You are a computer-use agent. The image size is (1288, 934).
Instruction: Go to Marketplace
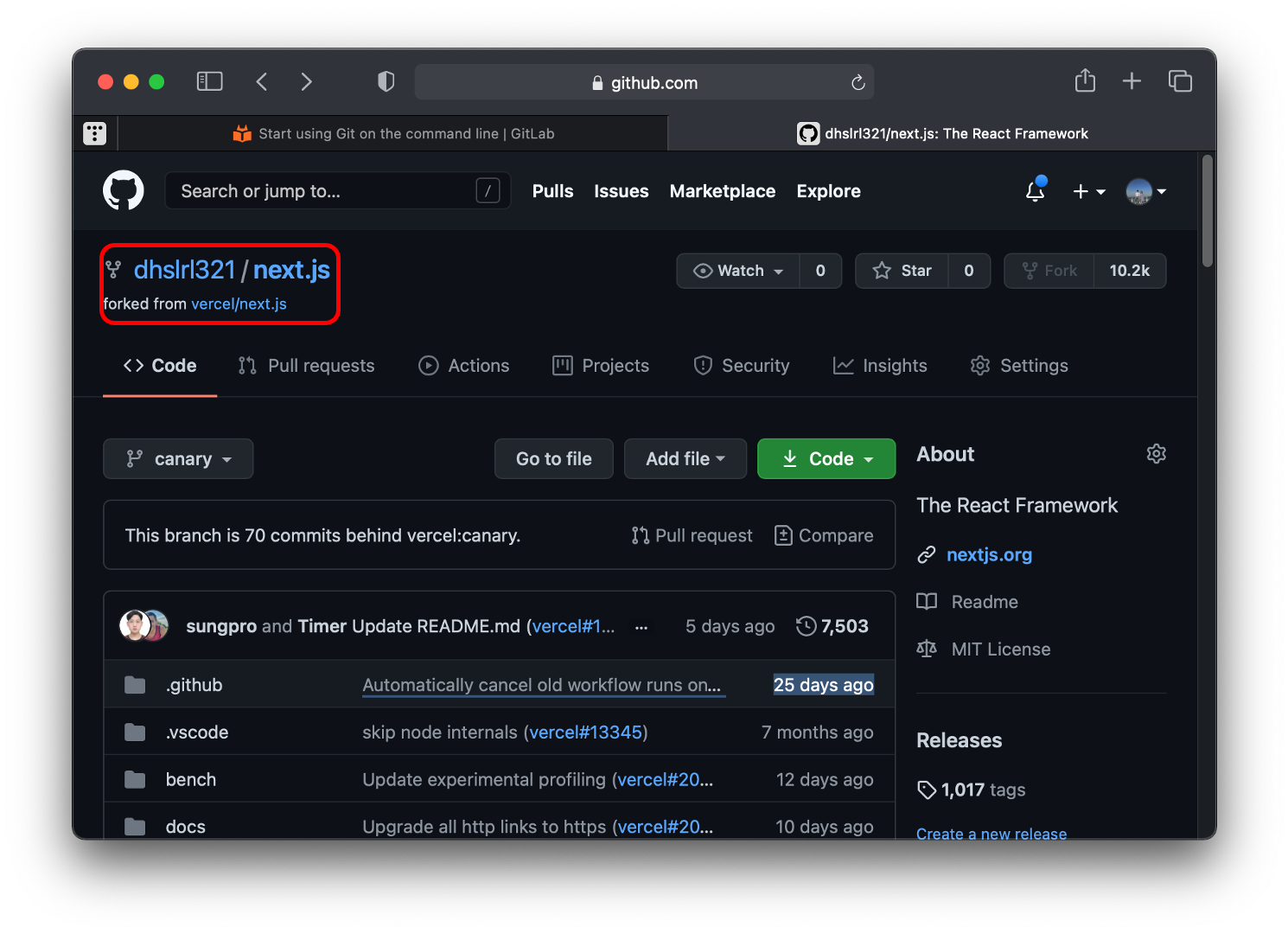722,191
